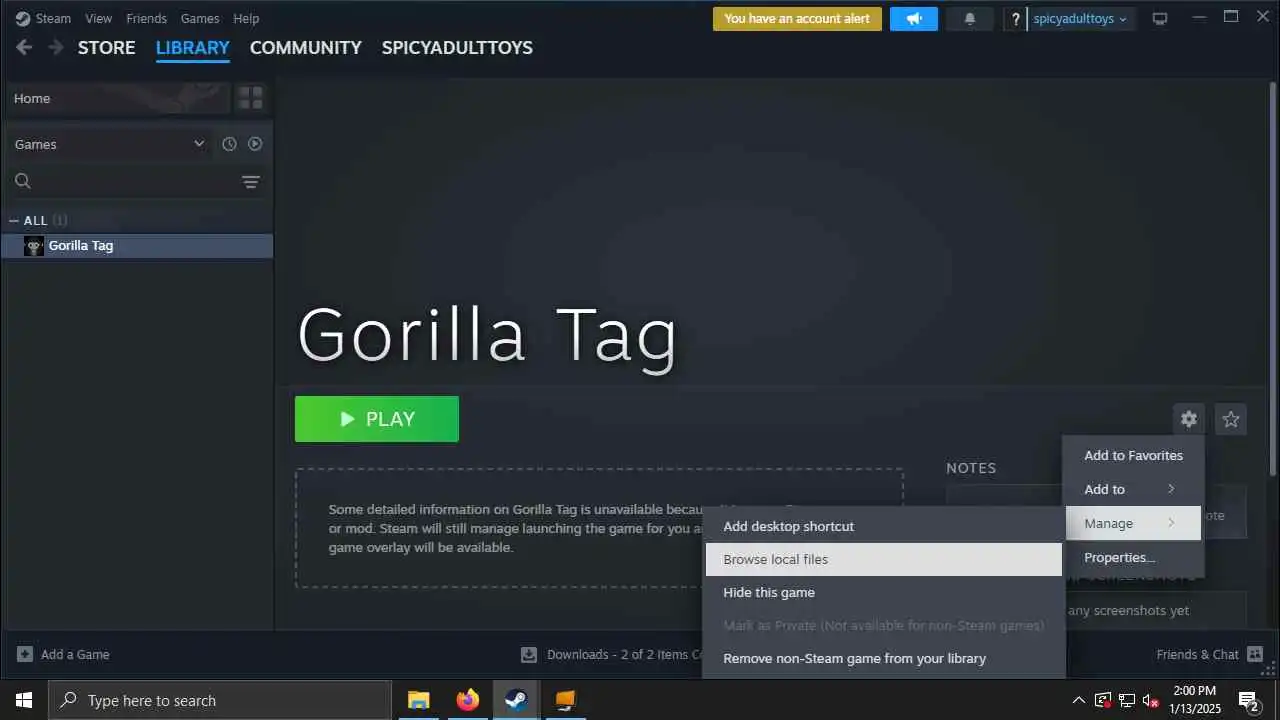
Task: Enter Big Picture mode monitor icon
Action: click(1160, 18)
